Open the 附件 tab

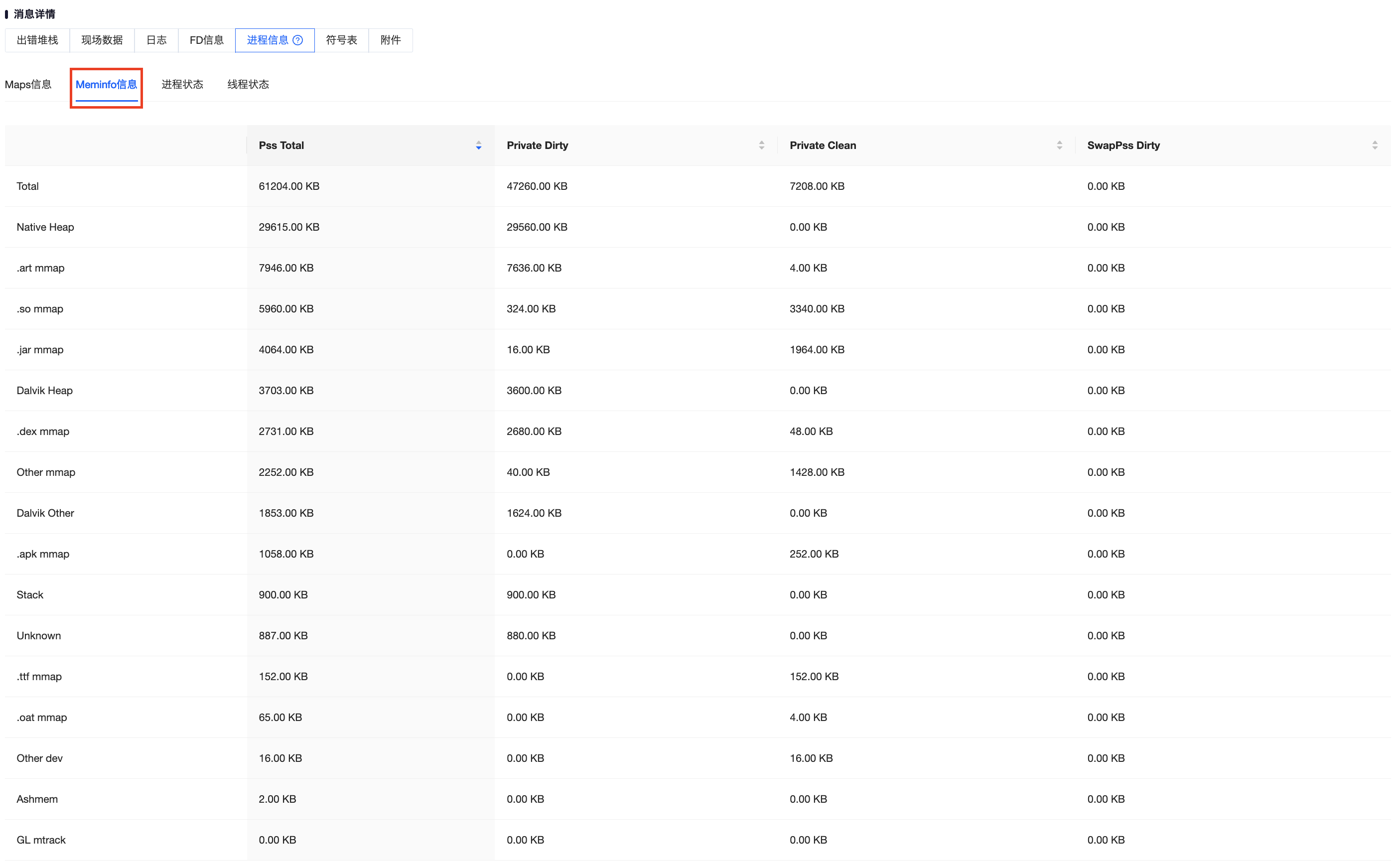391,40
